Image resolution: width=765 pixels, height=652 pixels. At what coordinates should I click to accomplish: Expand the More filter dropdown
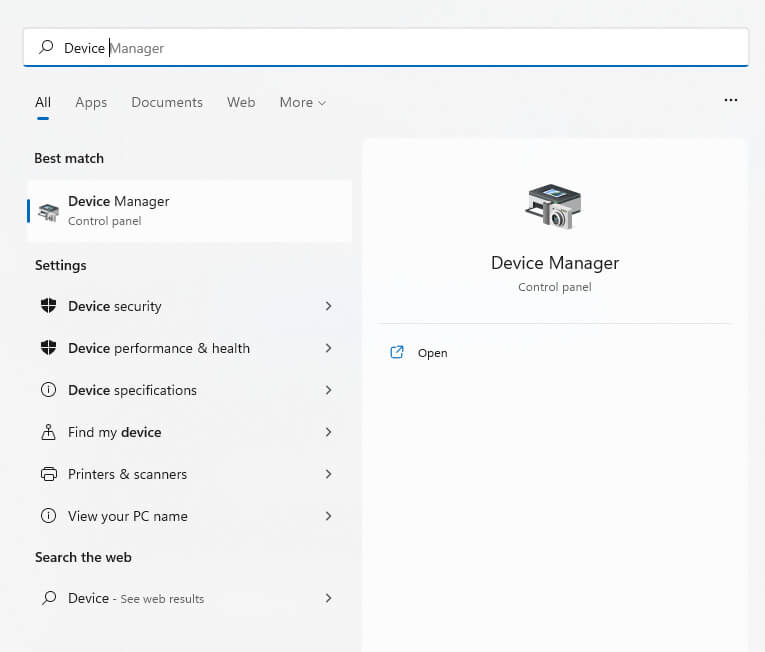tap(303, 102)
